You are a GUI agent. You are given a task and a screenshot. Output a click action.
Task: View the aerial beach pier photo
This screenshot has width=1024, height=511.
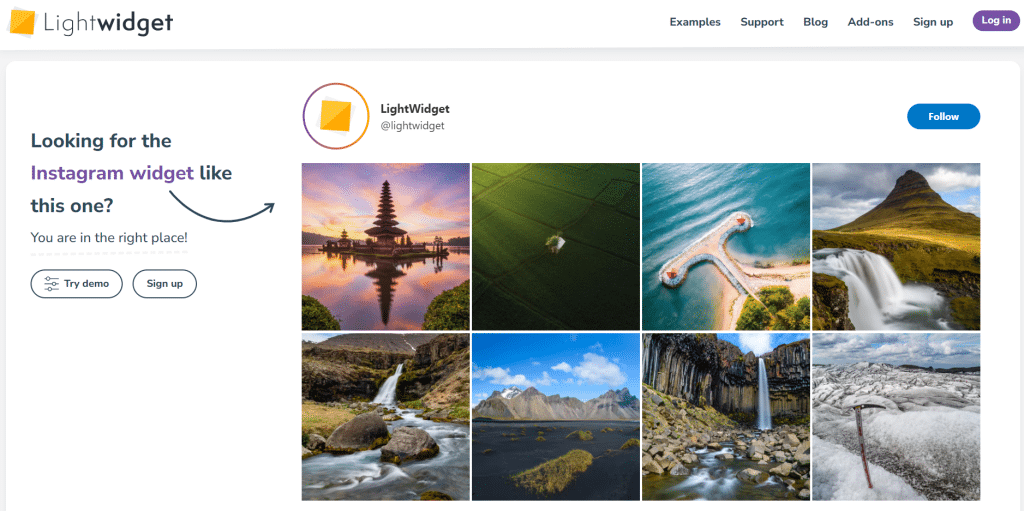click(725, 246)
